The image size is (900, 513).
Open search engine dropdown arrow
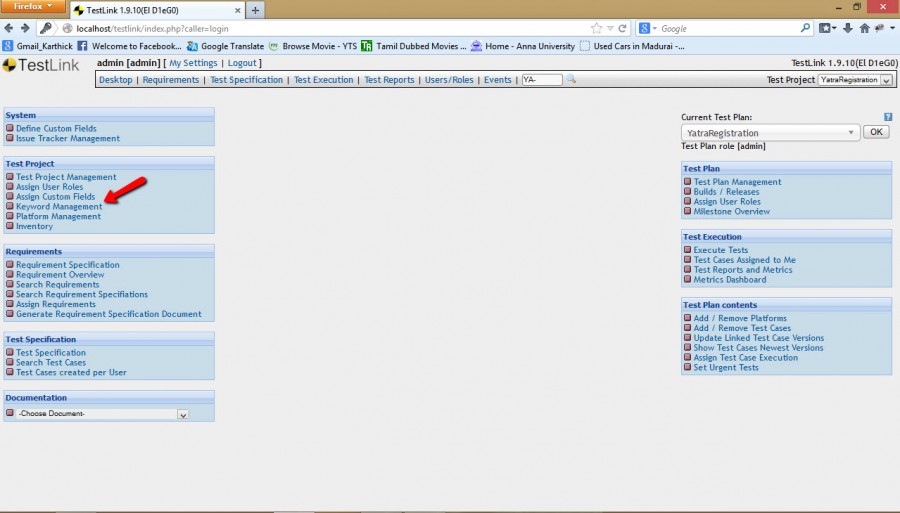(655, 28)
